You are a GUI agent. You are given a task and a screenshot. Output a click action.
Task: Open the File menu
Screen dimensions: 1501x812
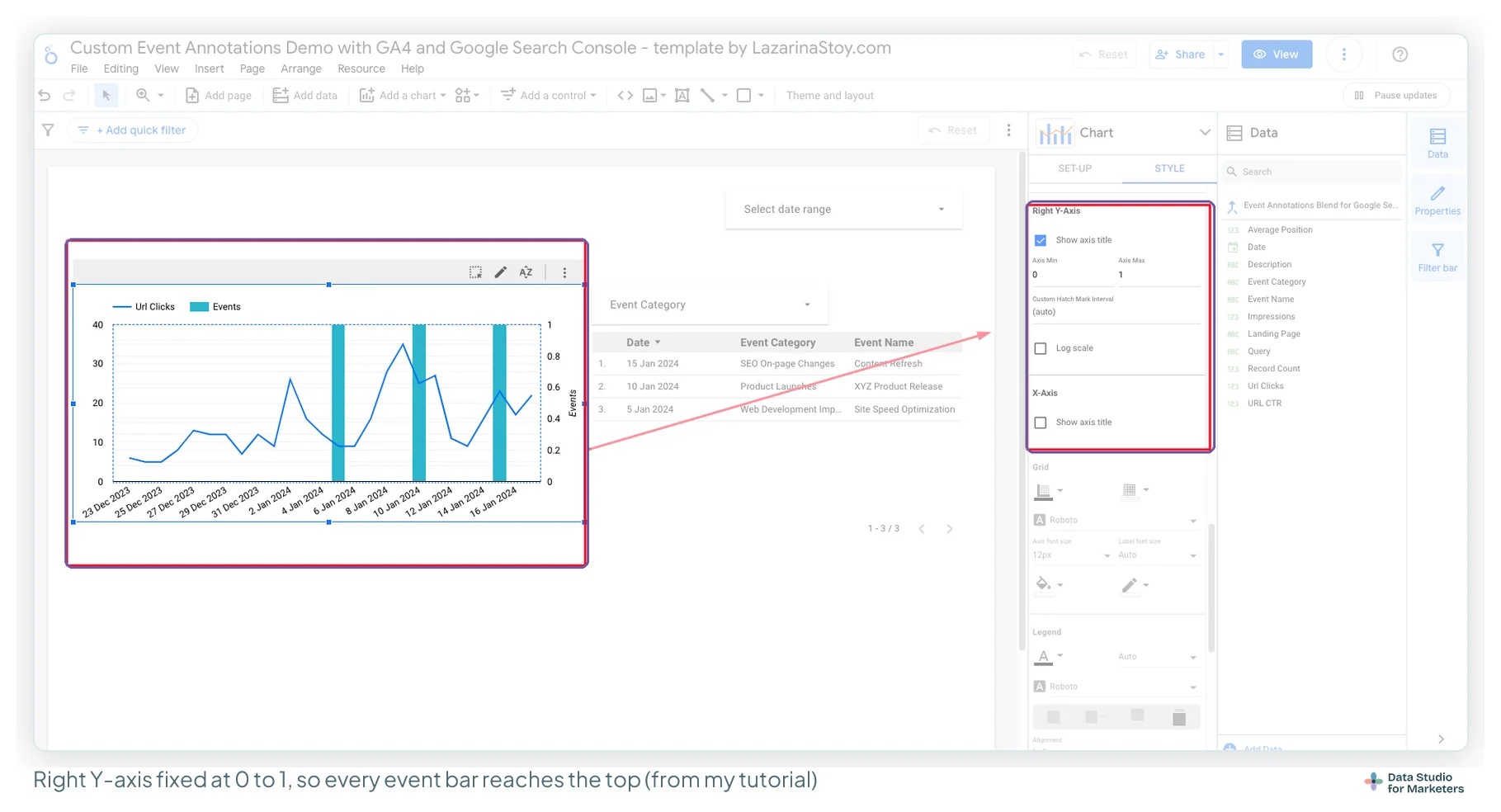(x=79, y=68)
